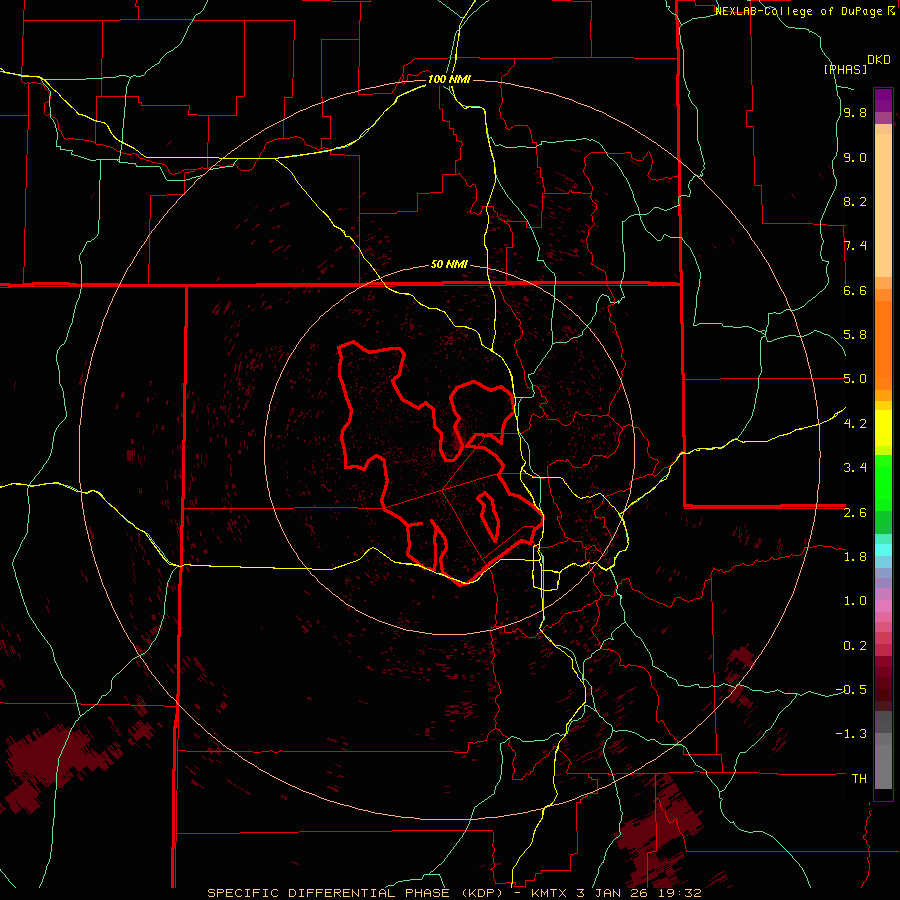
Task: Pick the purple top segment of the color bar
Action: point(883,100)
